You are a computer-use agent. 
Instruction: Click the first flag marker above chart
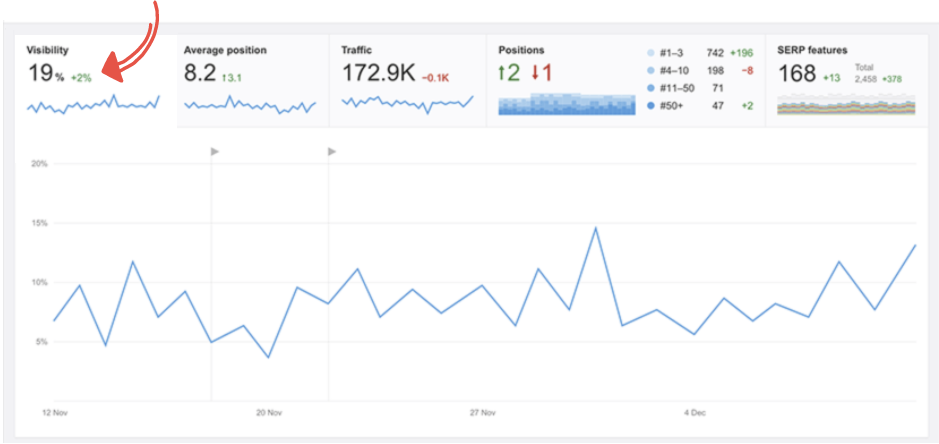click(x=214, y=151)
